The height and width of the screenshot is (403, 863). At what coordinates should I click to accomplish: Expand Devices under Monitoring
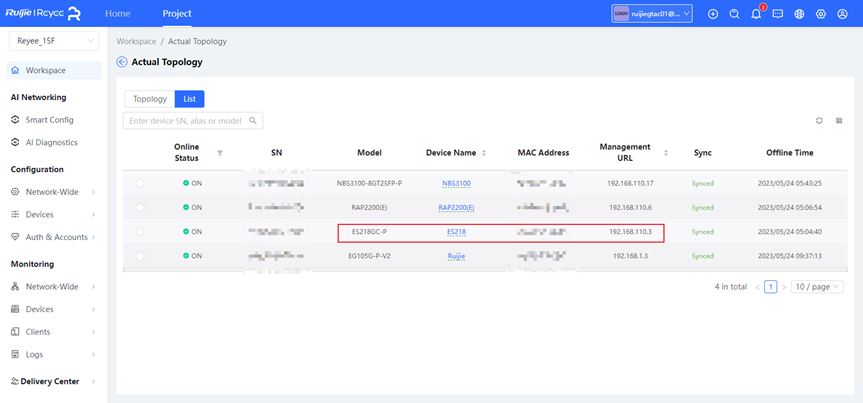94,309
